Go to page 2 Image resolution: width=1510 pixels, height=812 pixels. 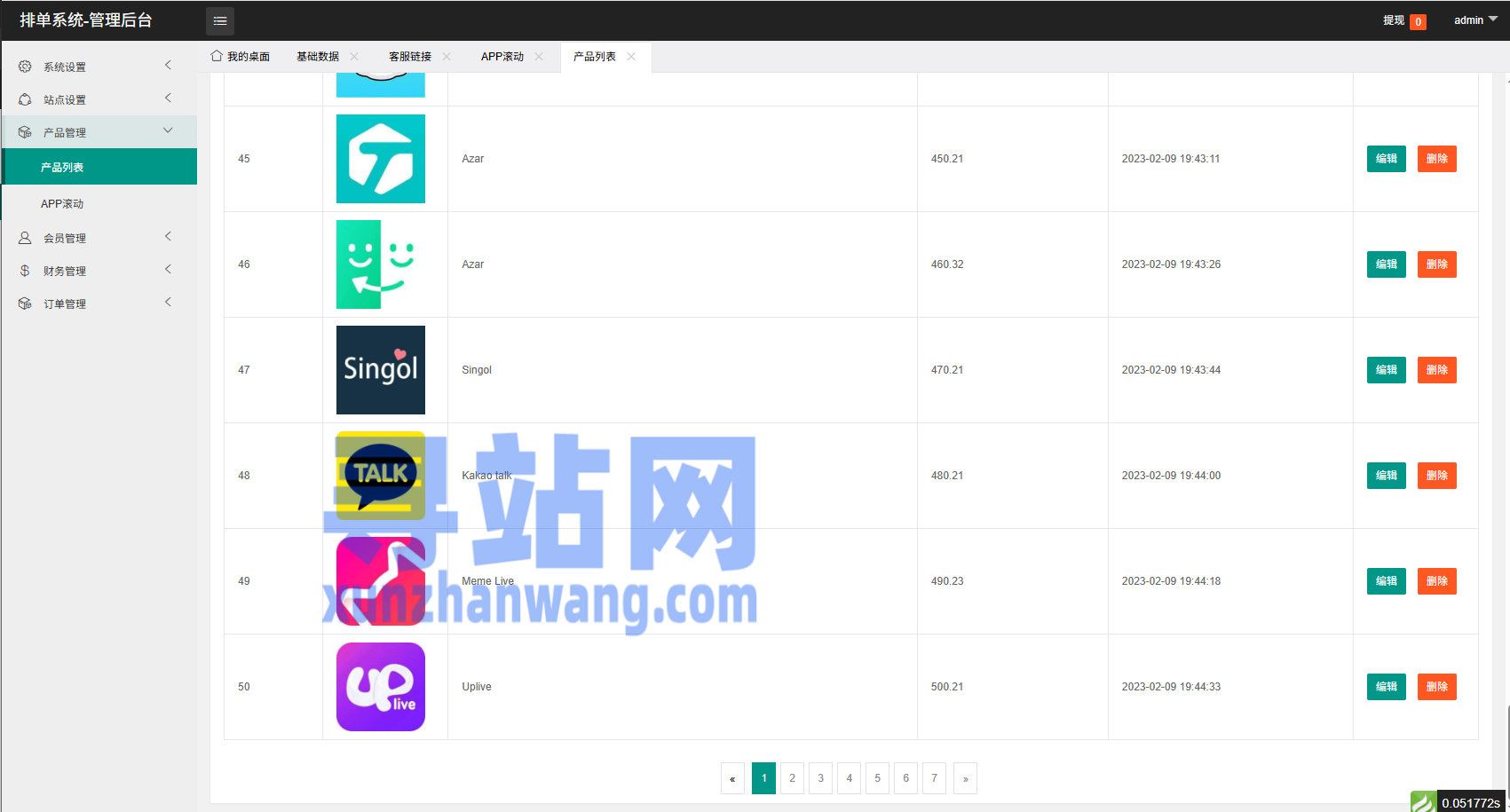[x=792, y=778]
